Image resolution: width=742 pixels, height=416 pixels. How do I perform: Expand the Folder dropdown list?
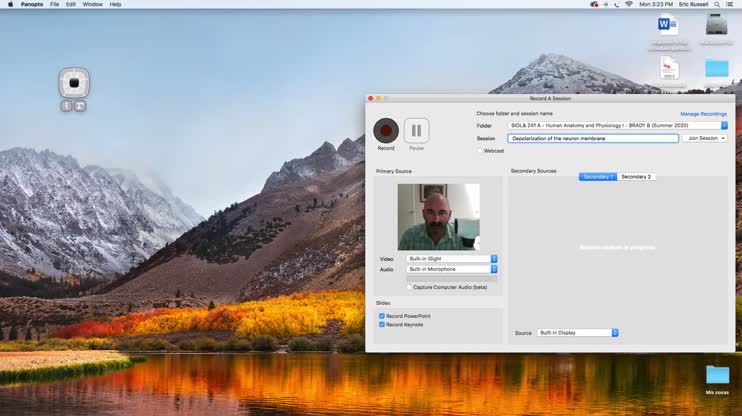click(724, 126)
